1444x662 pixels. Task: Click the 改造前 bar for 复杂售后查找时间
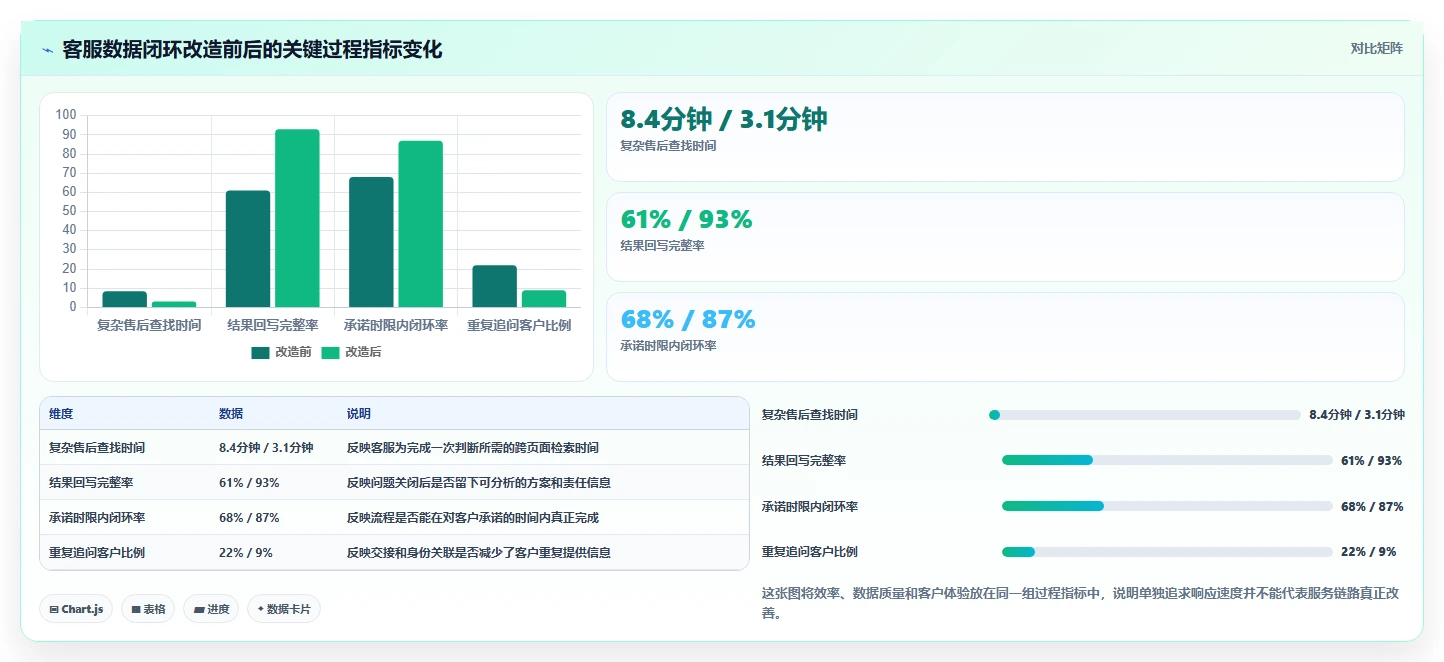coord(125,299)
